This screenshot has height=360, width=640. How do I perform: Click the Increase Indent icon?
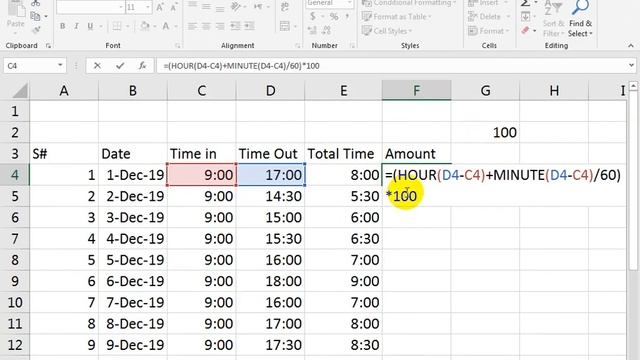coord(249,26)
